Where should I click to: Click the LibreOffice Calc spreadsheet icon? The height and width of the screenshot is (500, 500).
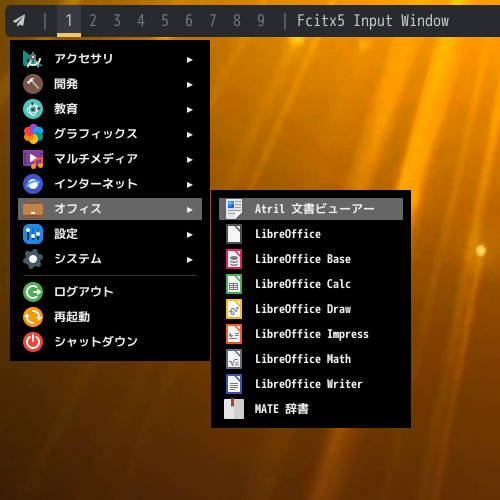pos(234,284)
